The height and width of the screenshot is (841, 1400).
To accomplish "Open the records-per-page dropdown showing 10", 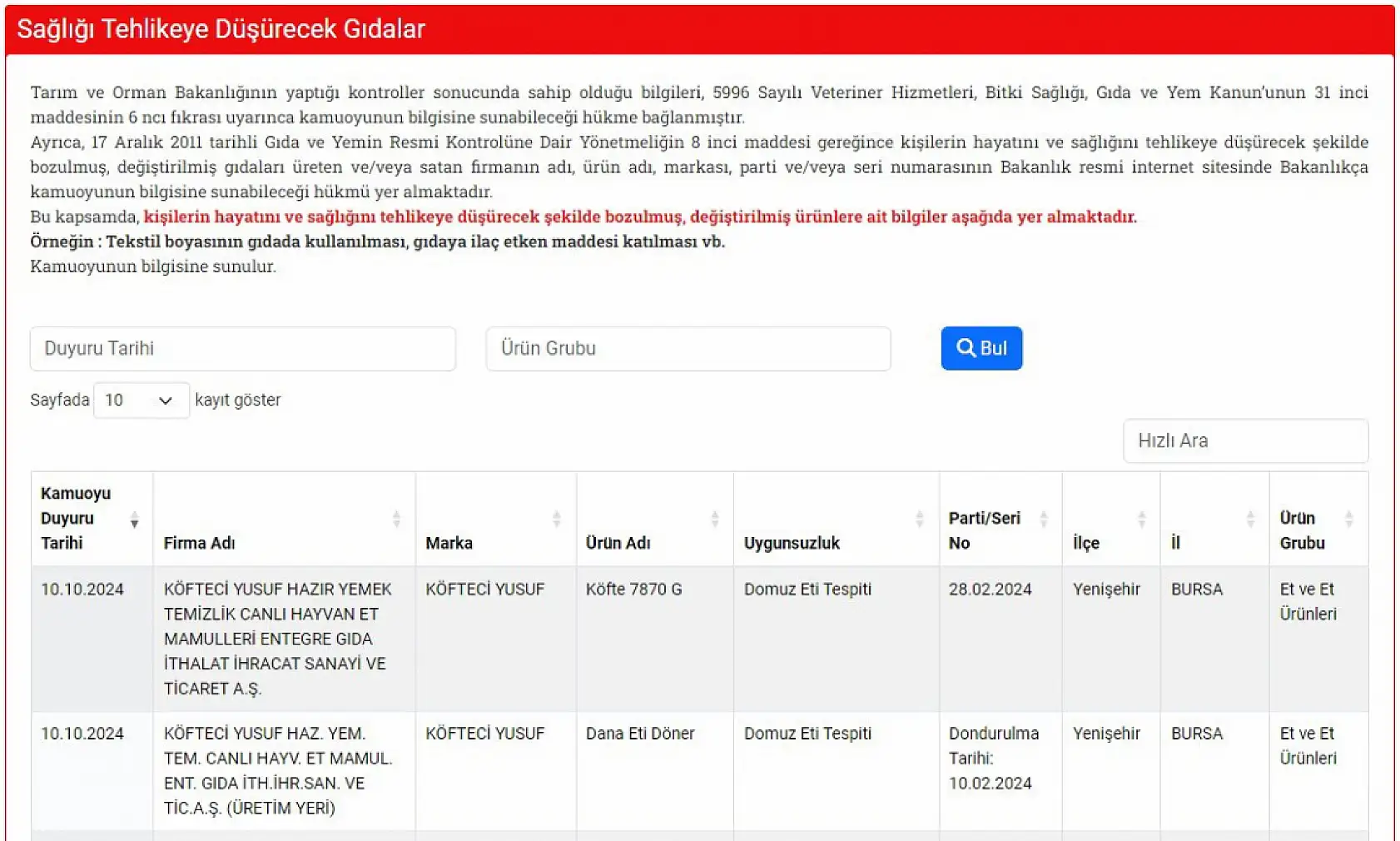I will (x=141, y=401).
